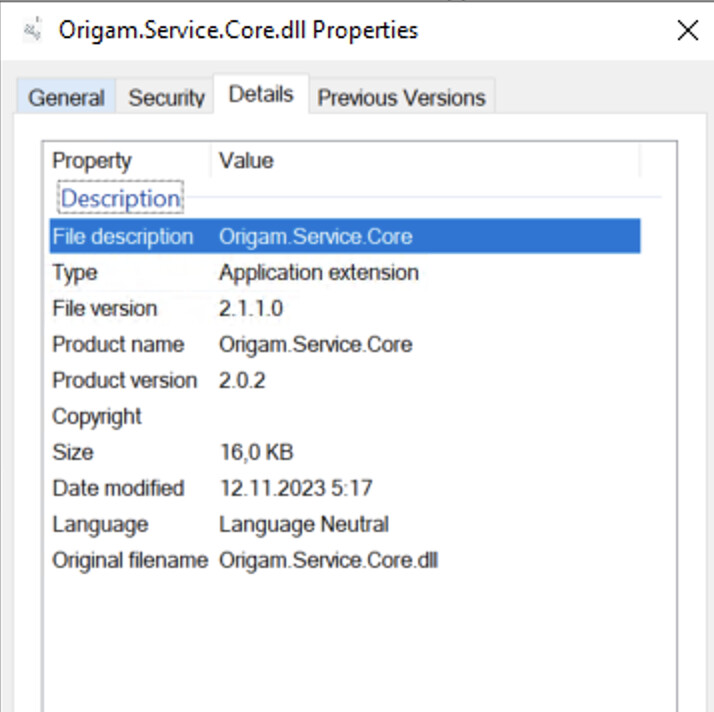Select the Details tab
The height and width of the screenshot is (712, 714).
click(261, 94)
